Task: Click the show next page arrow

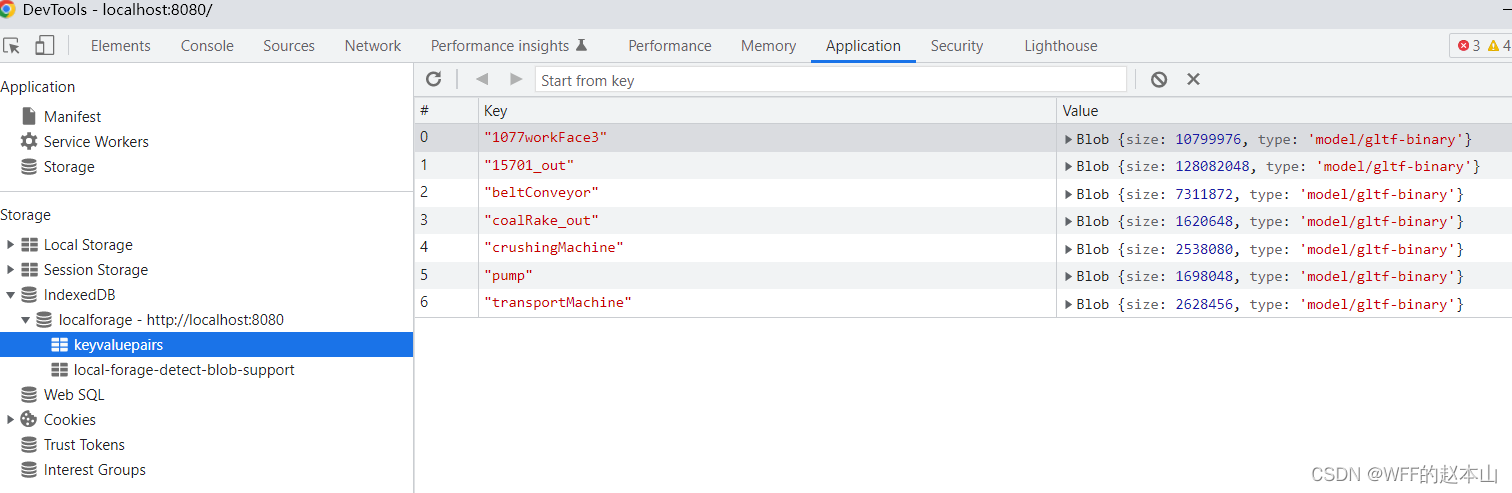Action: click(x=516, y=79)
